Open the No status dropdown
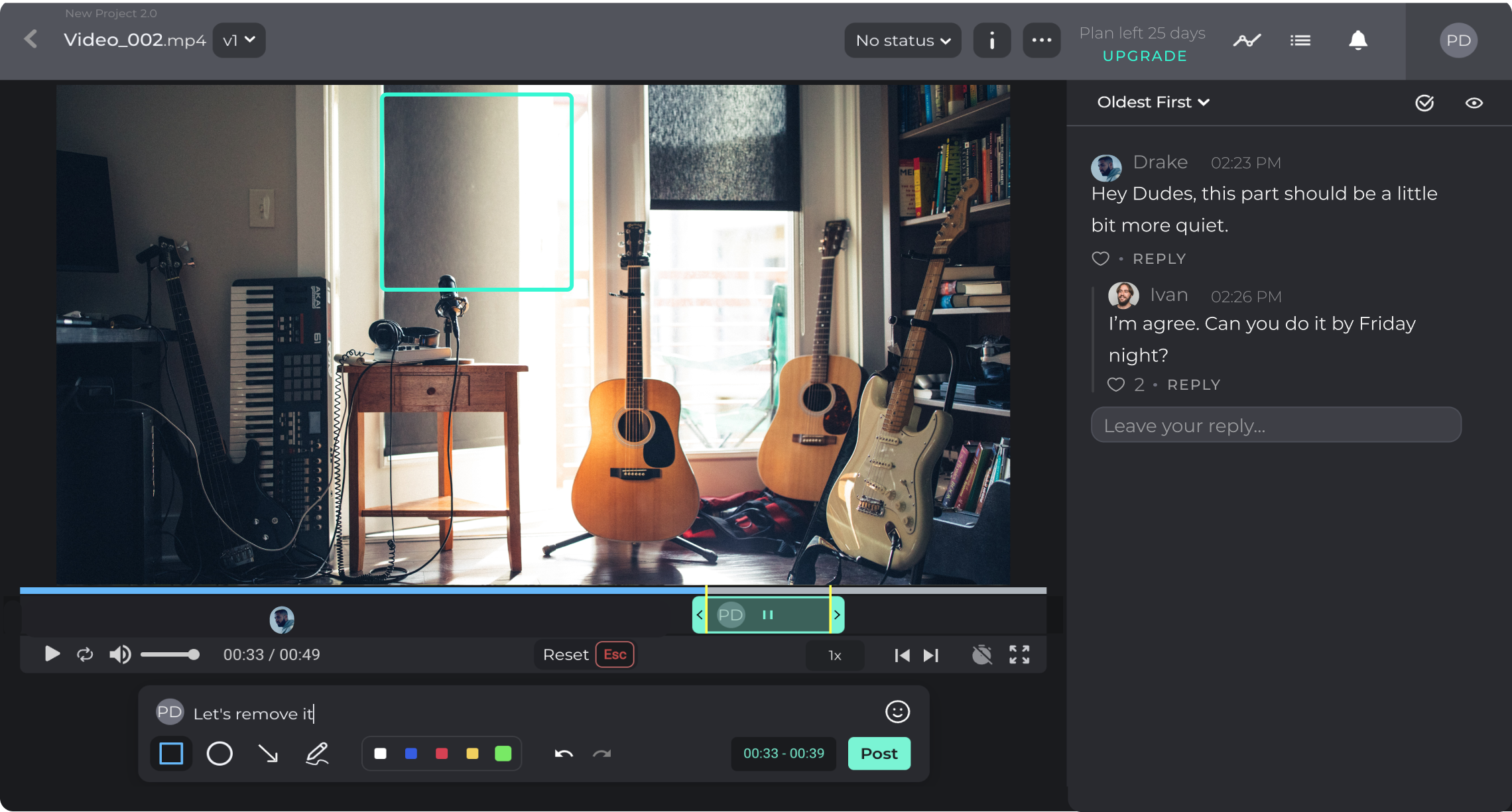1512x812 pixels. tap(903, 40)
